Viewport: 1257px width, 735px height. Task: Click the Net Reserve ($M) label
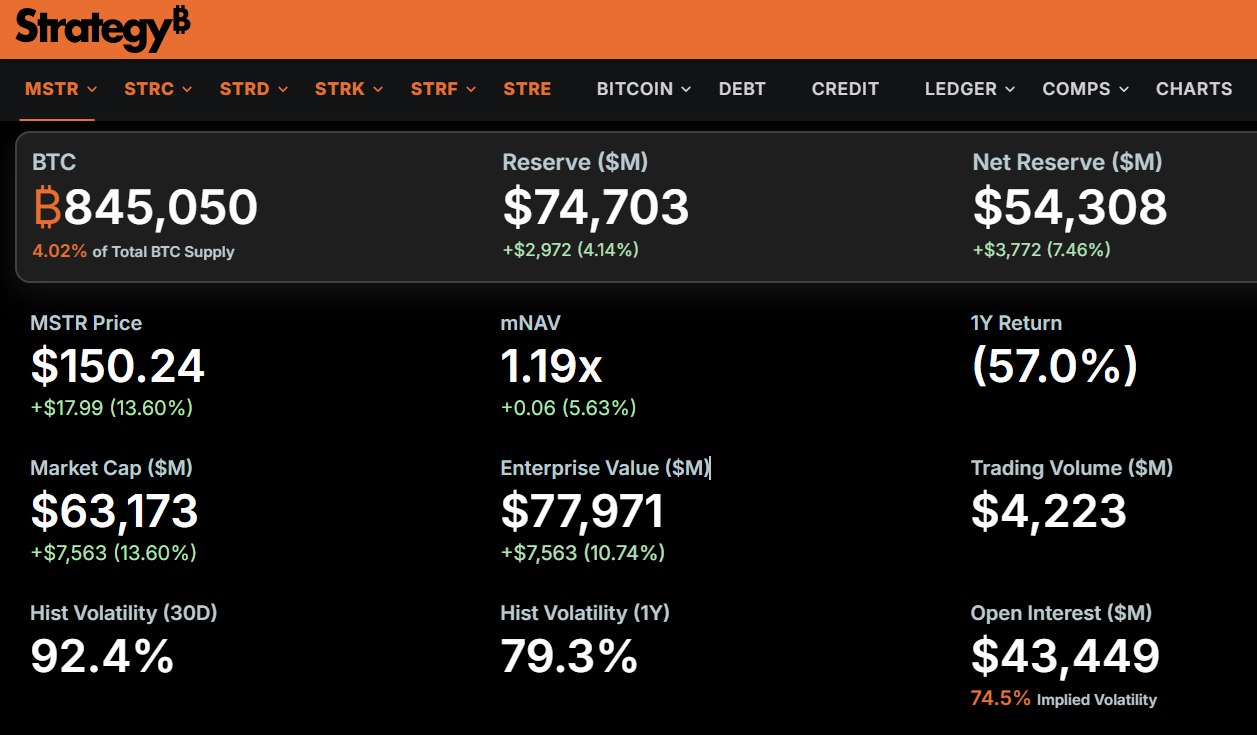(x=1067, y=162)
